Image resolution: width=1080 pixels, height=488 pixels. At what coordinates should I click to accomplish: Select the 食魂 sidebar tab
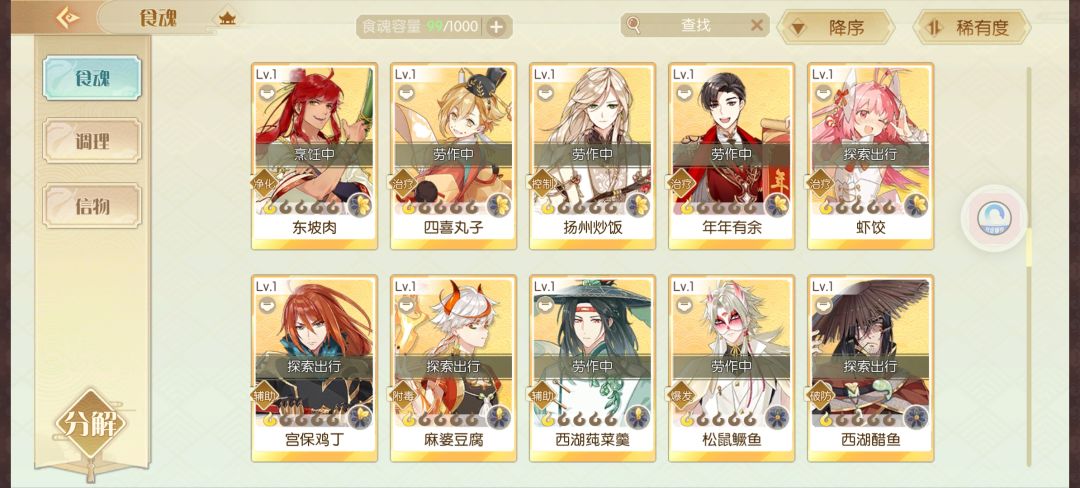(x=92, y=78)
